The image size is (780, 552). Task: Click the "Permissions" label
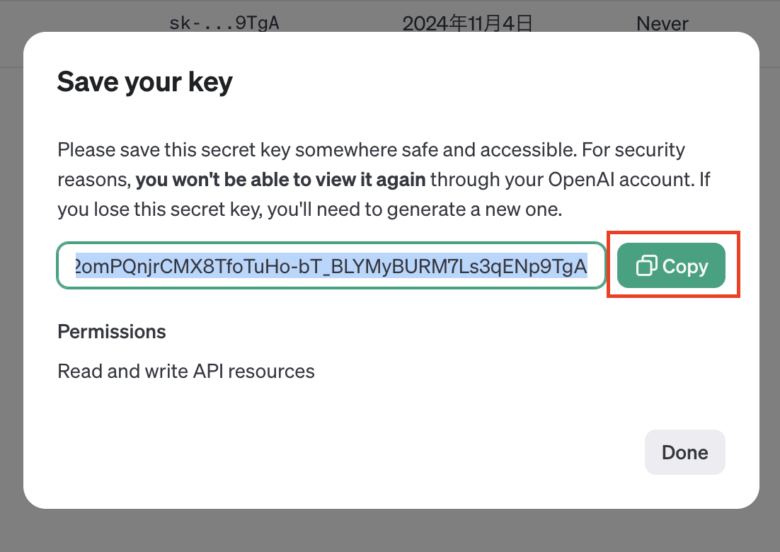111,331
